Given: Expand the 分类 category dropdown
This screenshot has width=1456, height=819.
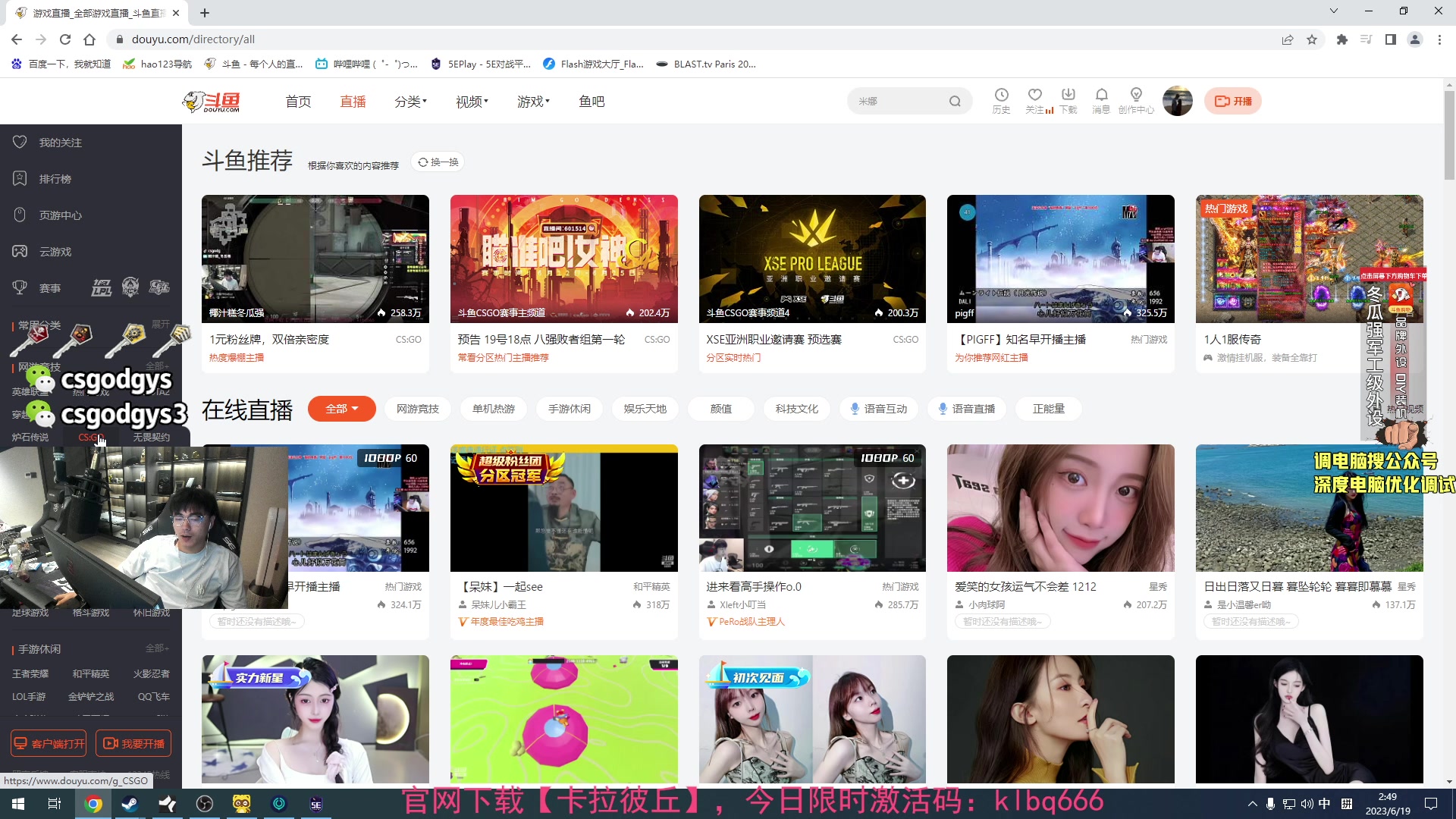Looking at the screenshot, I should pos(410,102).
